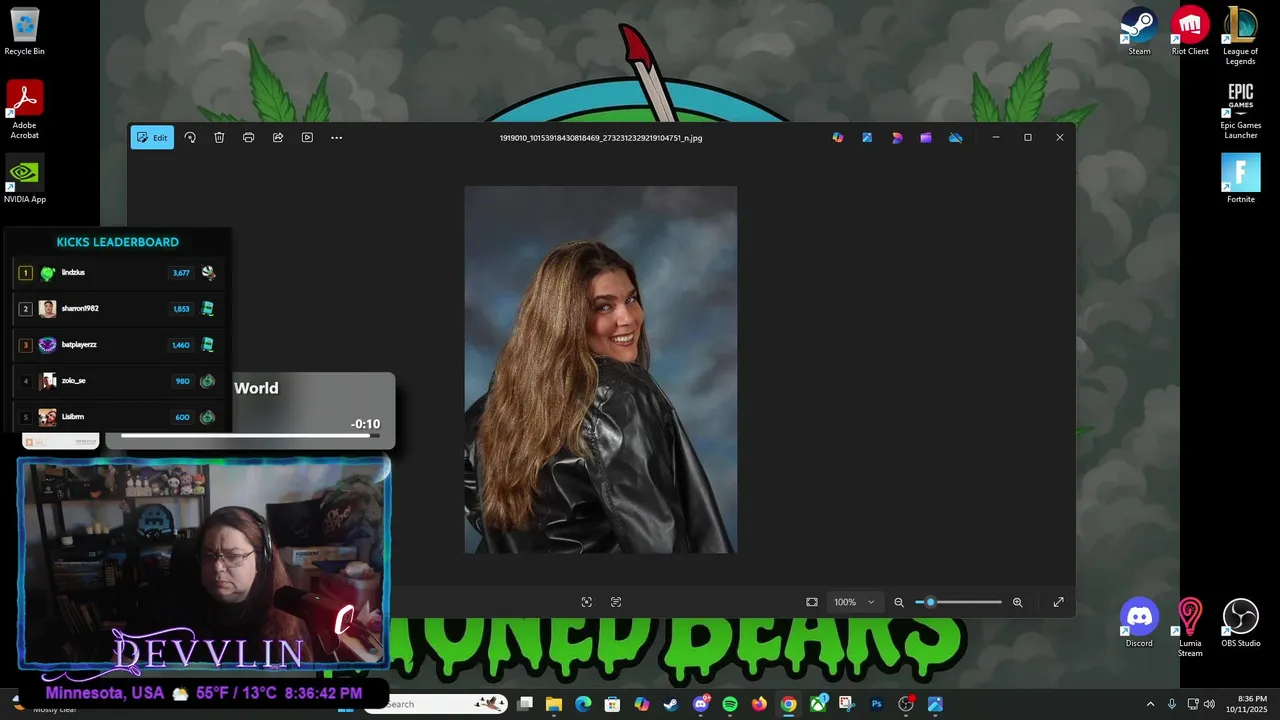The width and height of the screenshot is (1280, 720).
Task: Click the displayed portrait photo
Action: 601,369
